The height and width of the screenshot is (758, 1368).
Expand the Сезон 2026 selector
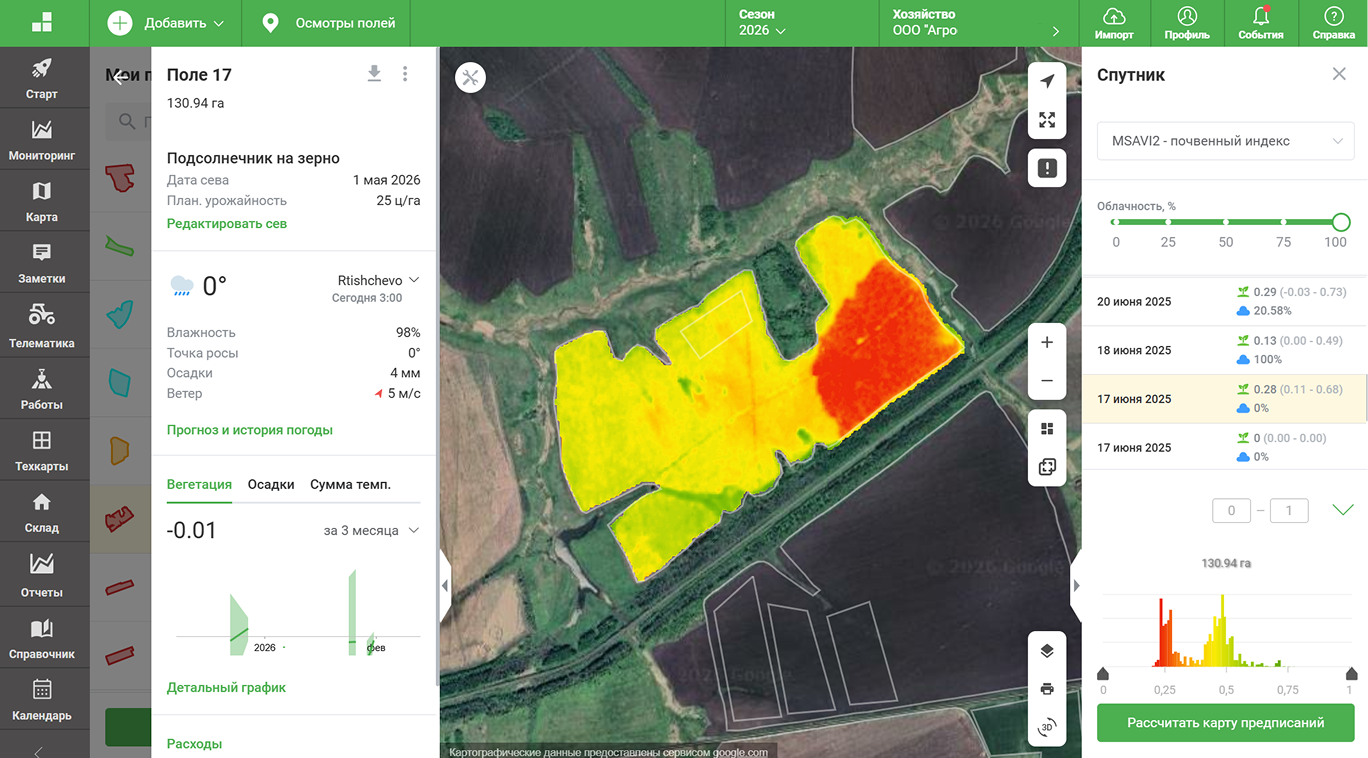(x=762, y=23)
